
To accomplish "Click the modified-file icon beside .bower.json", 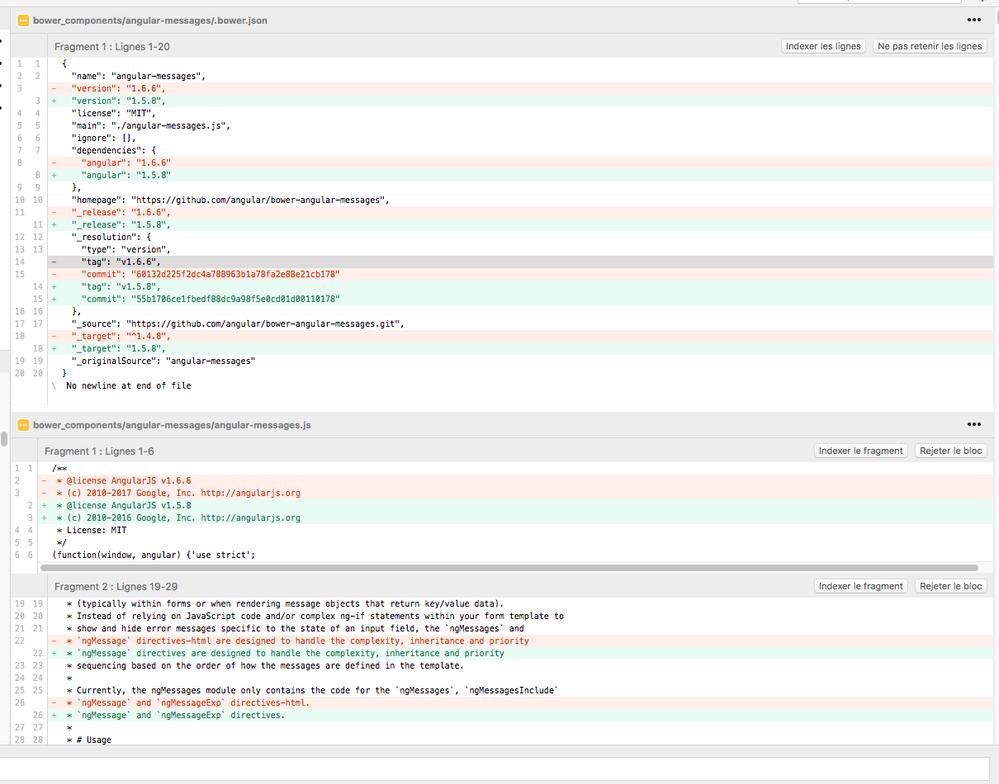I will (x=23, y=20).
